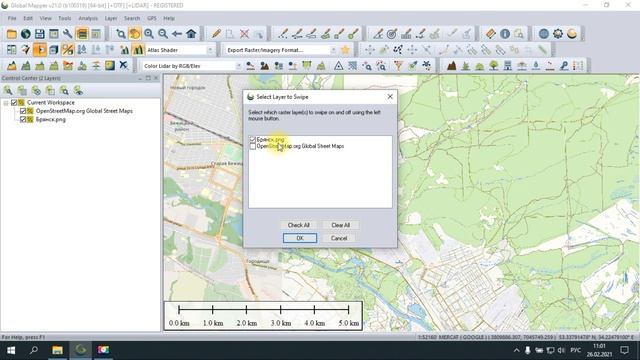Open configuration with the wrench icon

[67, 34]
